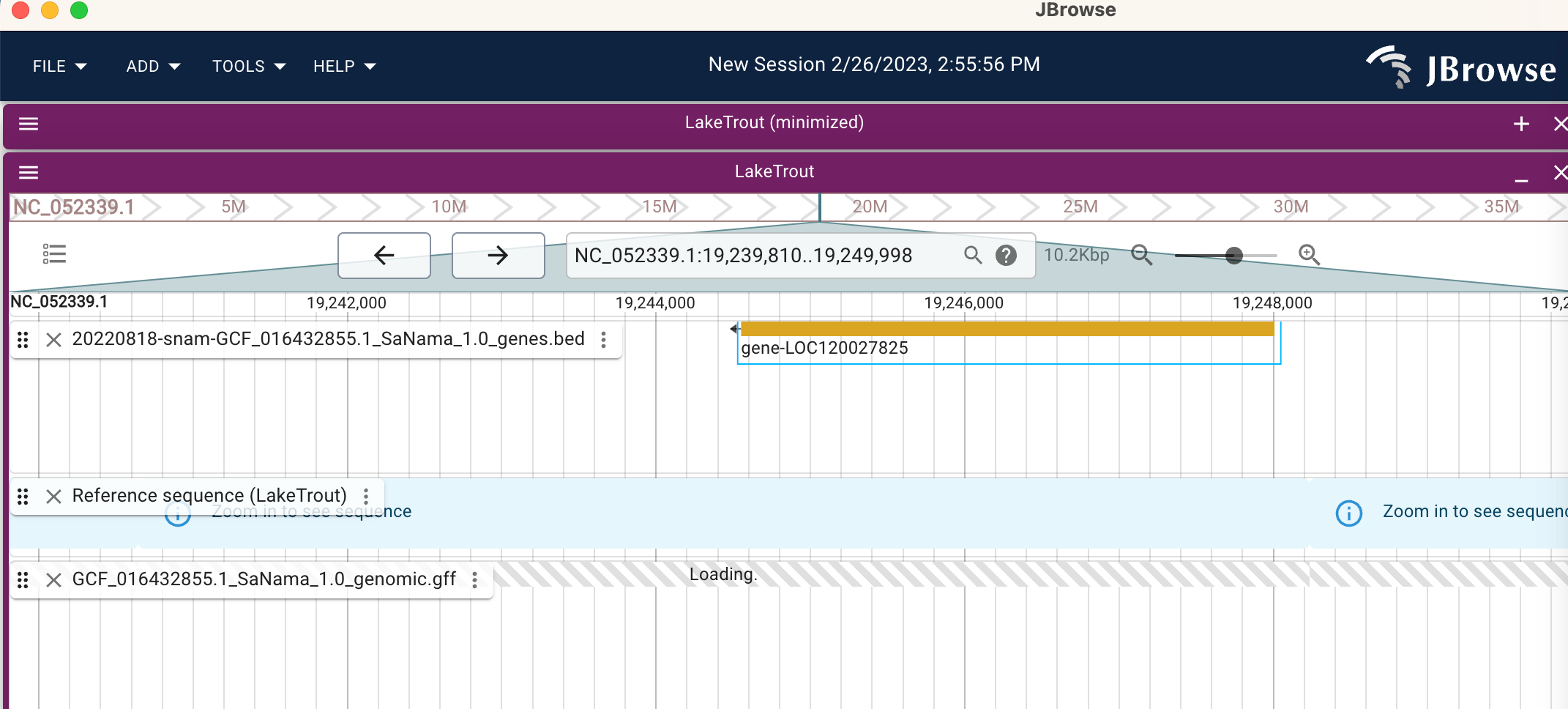Click the zoom in magnifier icon
The image size is (1568, 709).
[1309, 255]
